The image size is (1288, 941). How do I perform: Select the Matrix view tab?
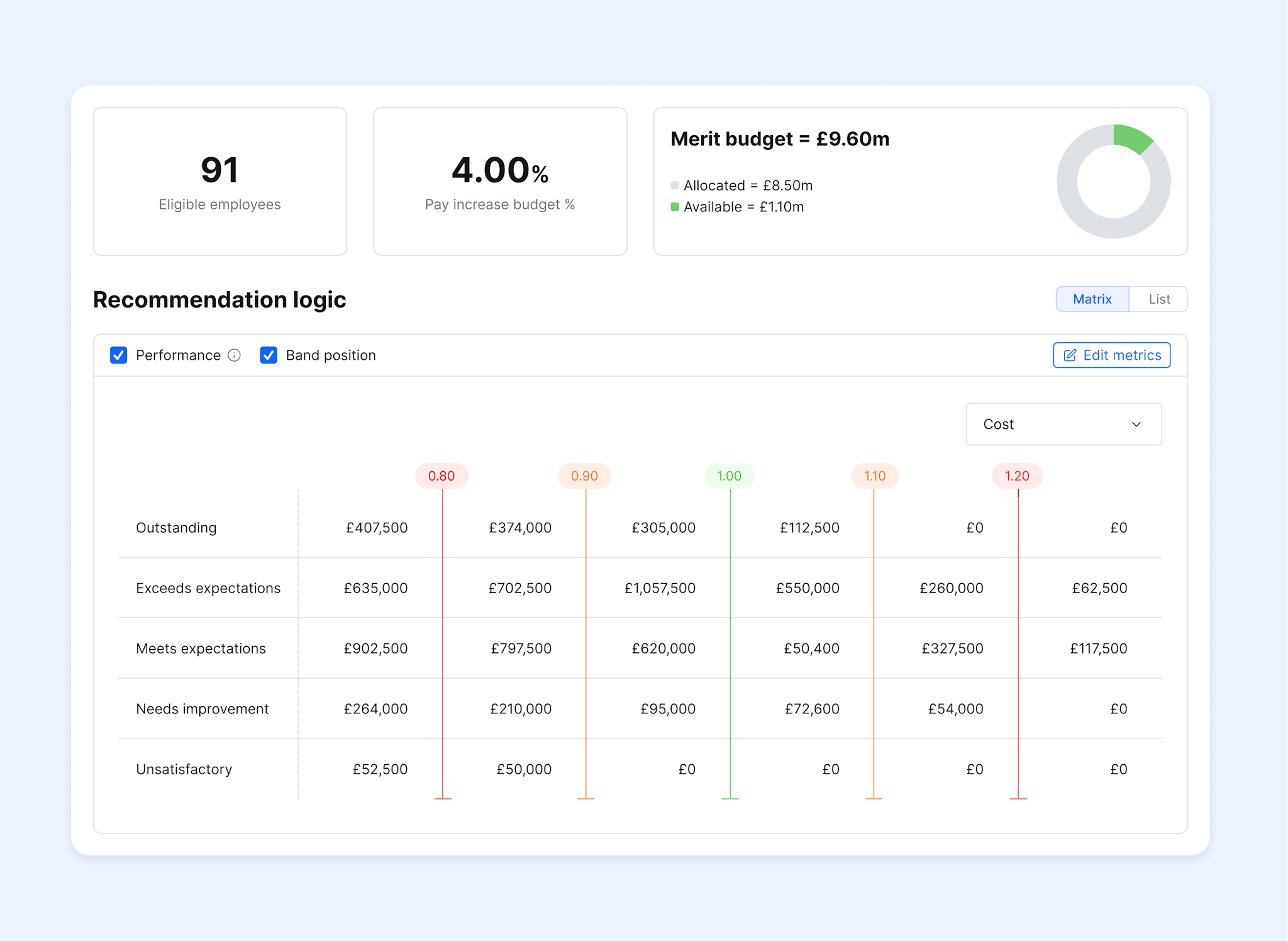coord(1092,299)
